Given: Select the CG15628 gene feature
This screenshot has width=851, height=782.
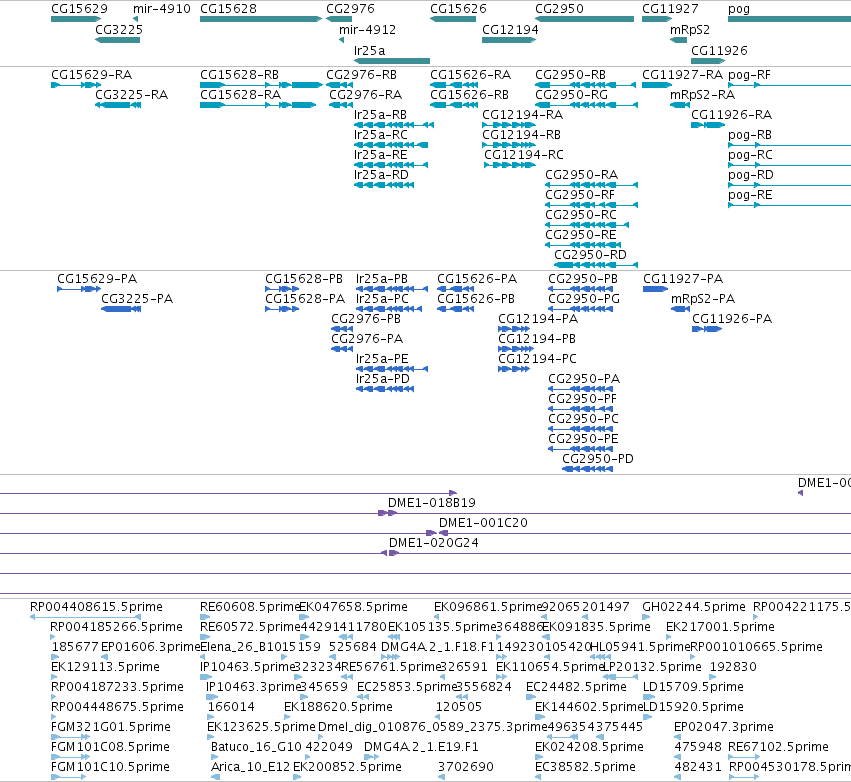Looking at the screenshot, I should [x=261, y=19].
